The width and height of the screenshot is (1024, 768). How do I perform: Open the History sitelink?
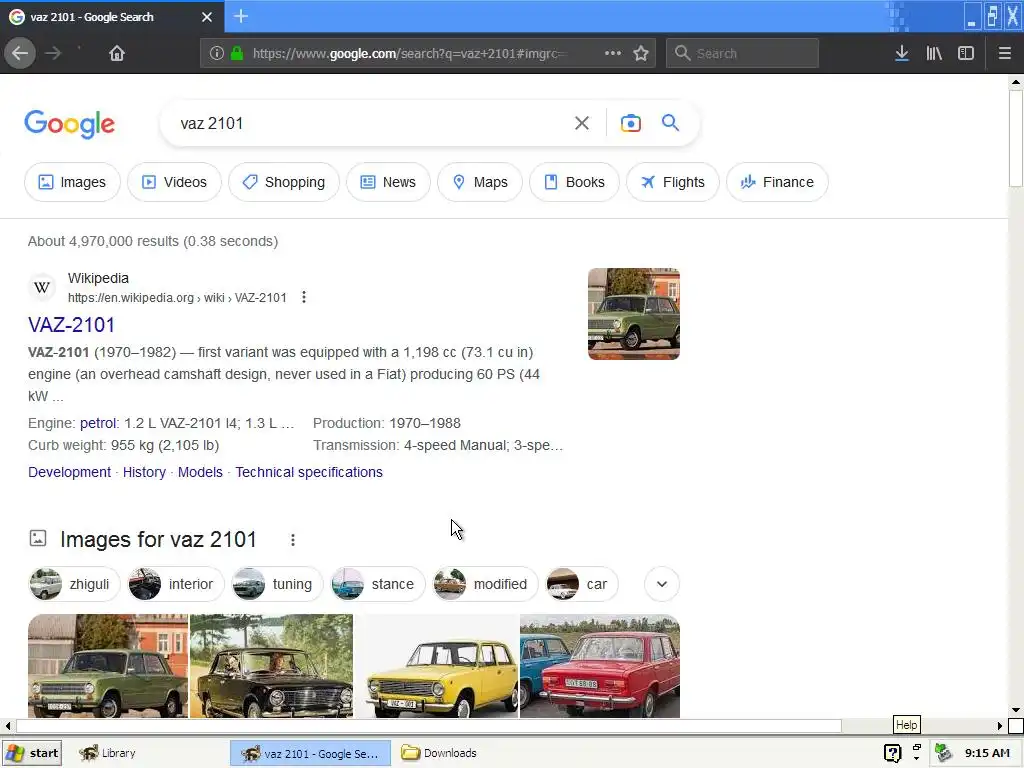tap(144, 472)
